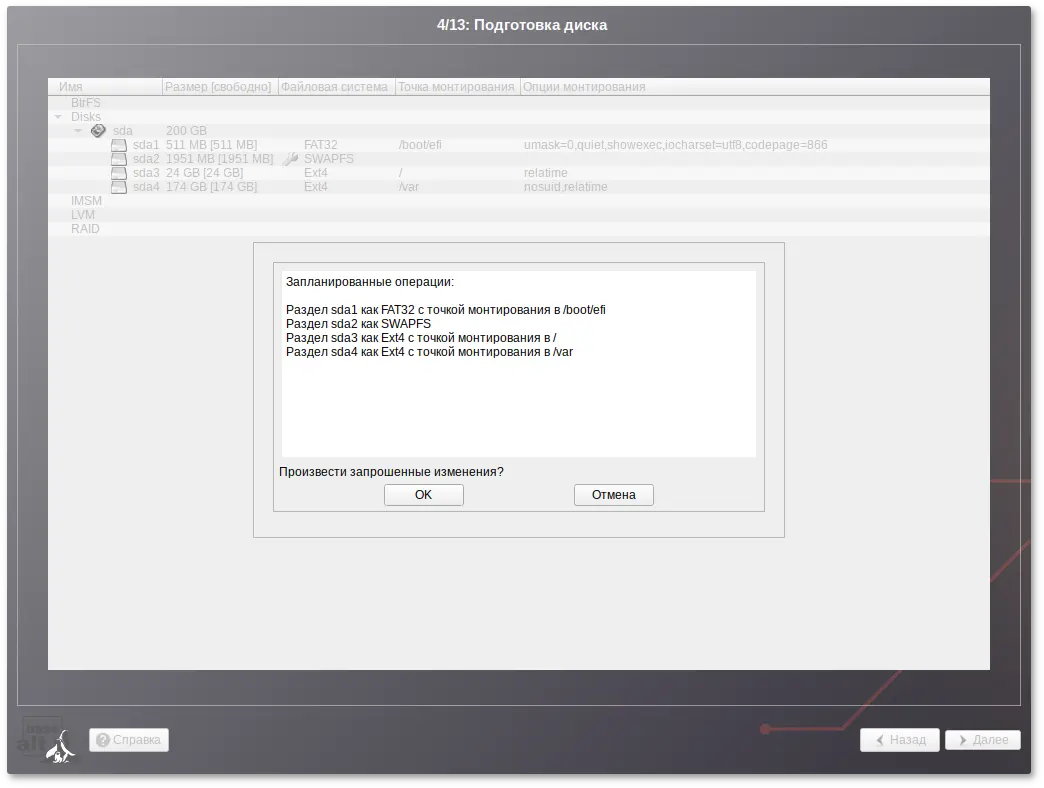Screen dimensions: 1044x788
Task: Click the question mark icon in Справка
Action: pos(103,739)
